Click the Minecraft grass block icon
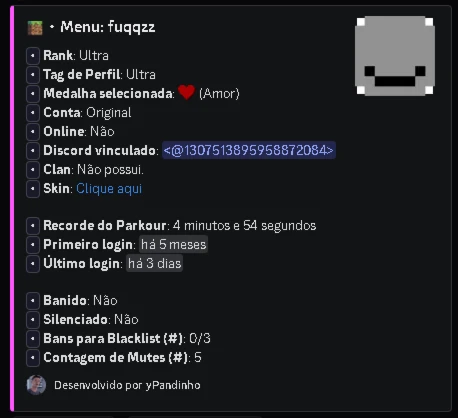Screen dimensions: 458x418 (35, 28)
